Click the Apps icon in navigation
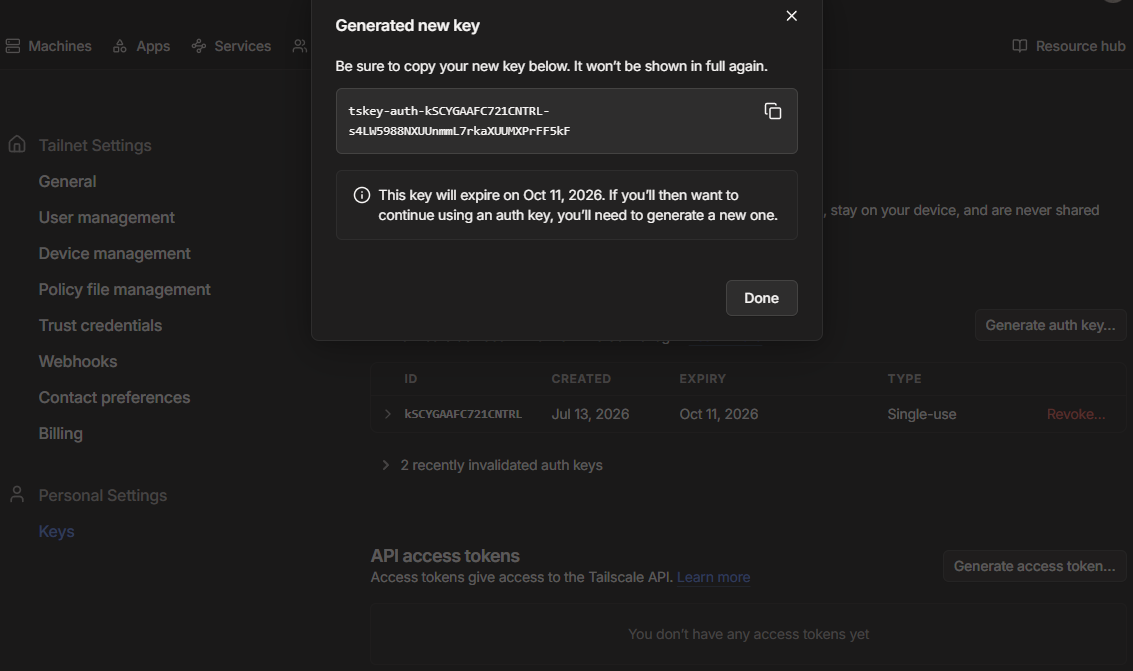This screenshot has width=1133, height=671. click(x=120, y=46)
